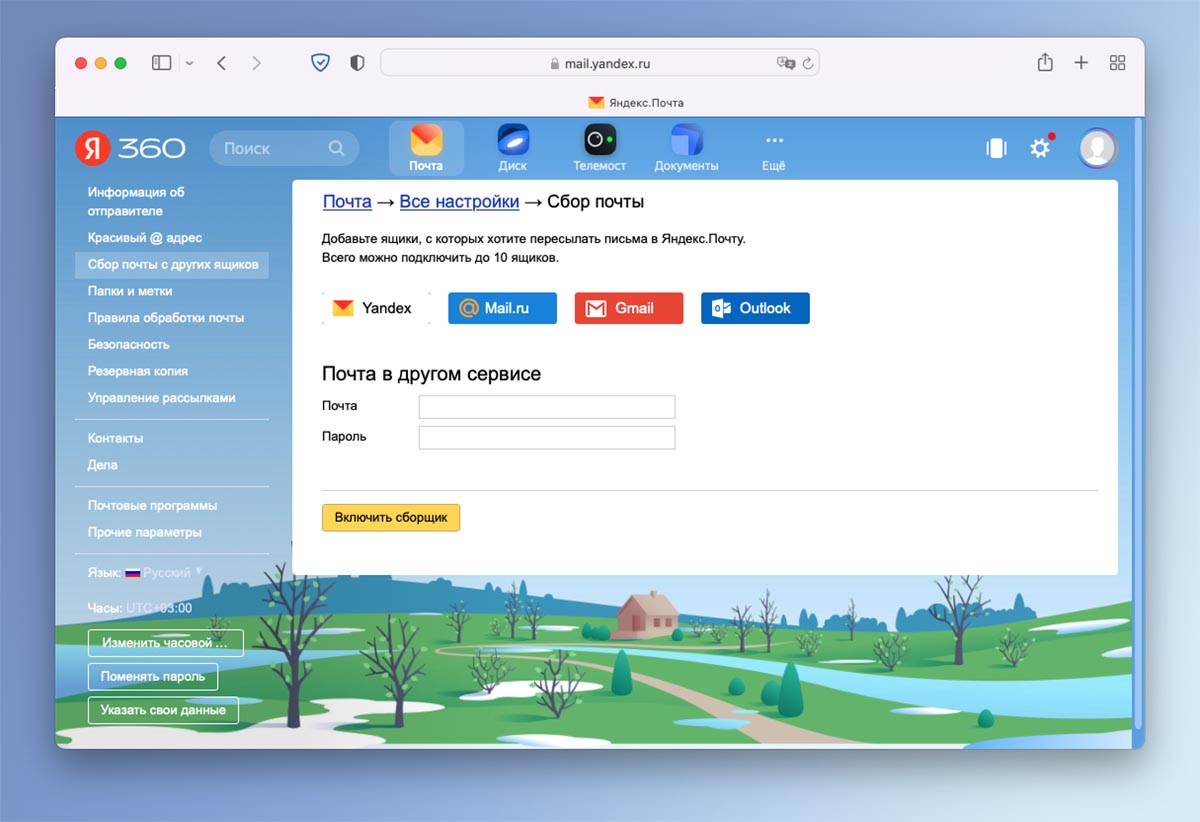This screenshot has width=1200, height=822.
Task: Open the Русский language dropdown
Action: (x=172, y=573)
